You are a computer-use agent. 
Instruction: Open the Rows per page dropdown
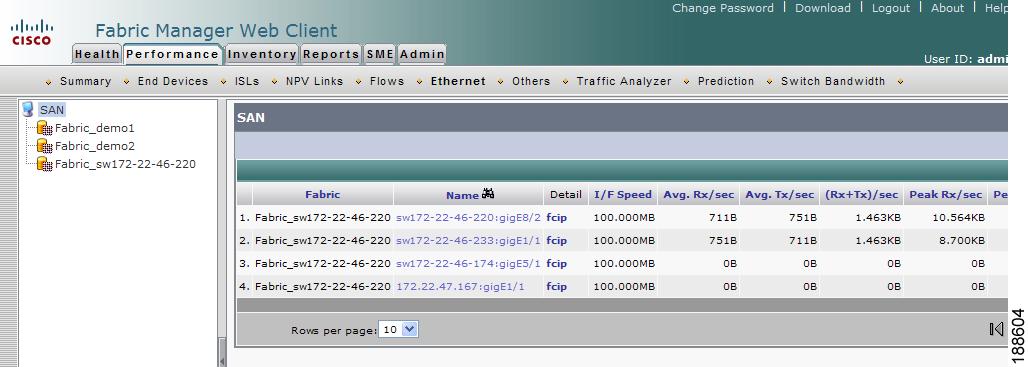[x=399, y=329]
